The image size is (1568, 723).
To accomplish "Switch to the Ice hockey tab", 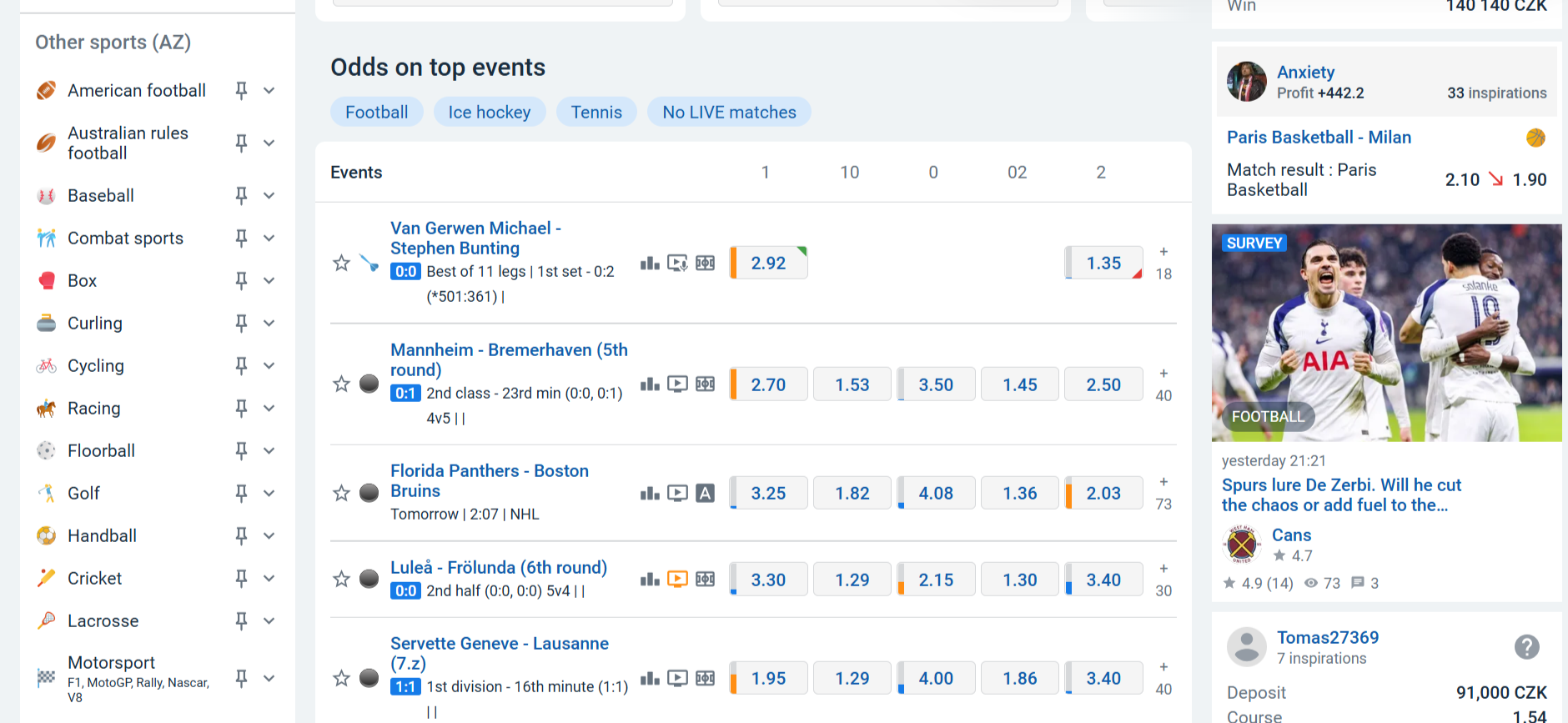I will point(490,111).
